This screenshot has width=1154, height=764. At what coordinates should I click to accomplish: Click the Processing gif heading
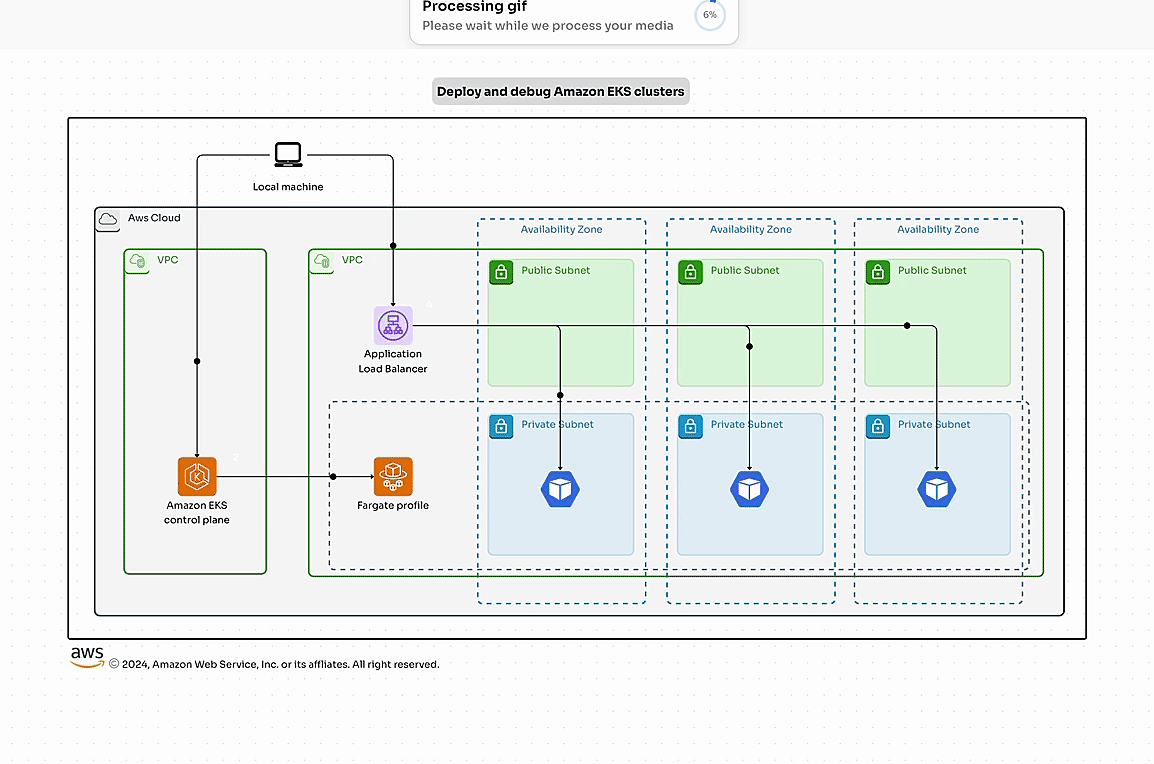(475, 7)
